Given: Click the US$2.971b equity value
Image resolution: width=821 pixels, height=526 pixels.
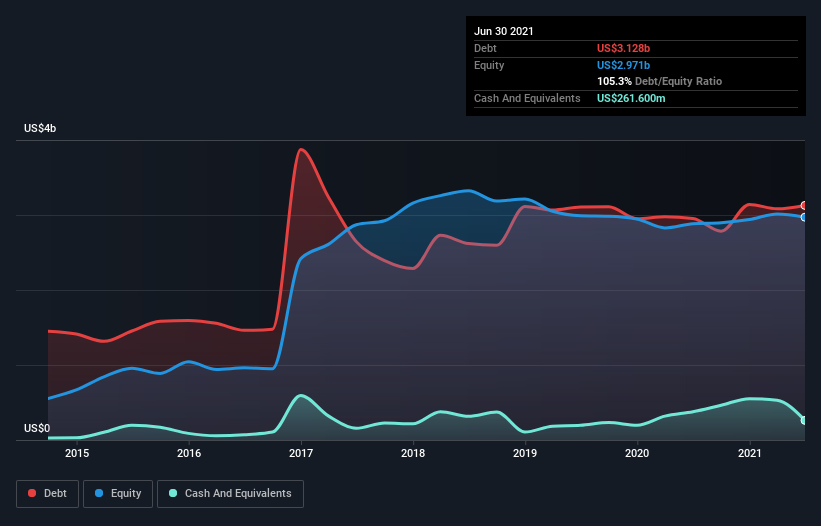Looking at the screenshot, I should point(623,65).
